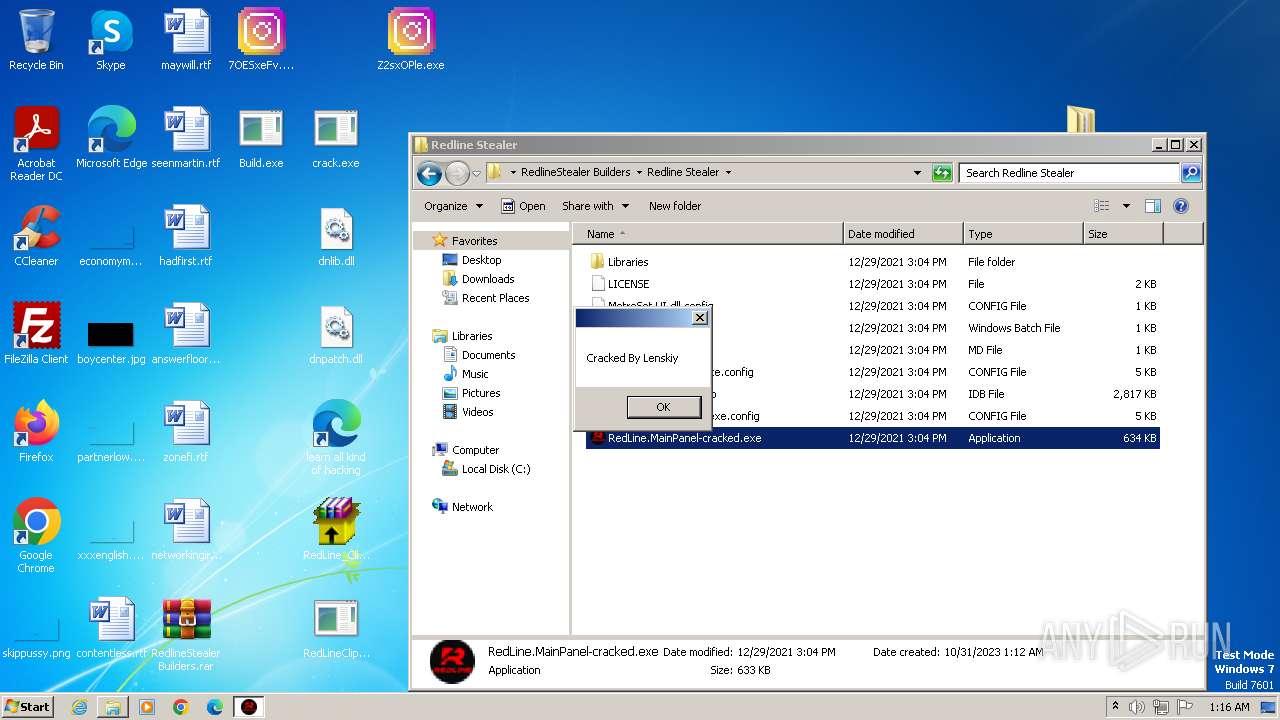
Task: Open Desktop in the navigation pane
Action: coord(481,260)
